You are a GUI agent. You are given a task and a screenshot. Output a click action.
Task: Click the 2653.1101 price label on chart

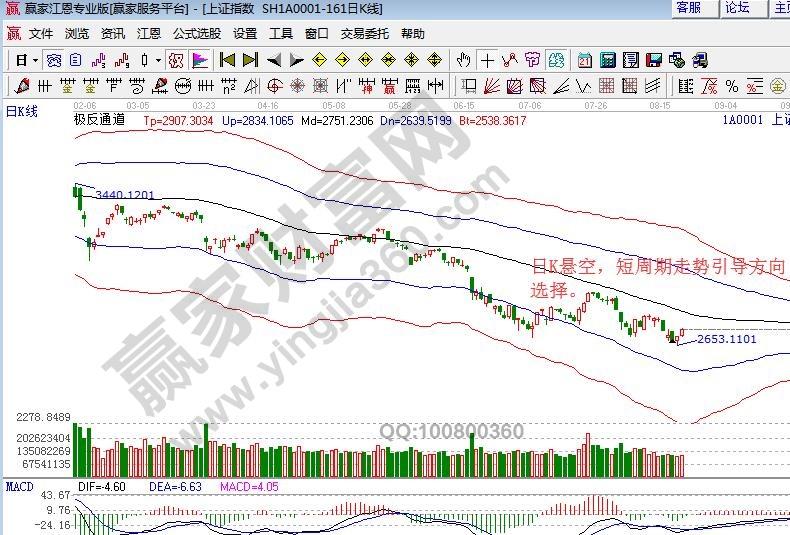click(727, 340)
